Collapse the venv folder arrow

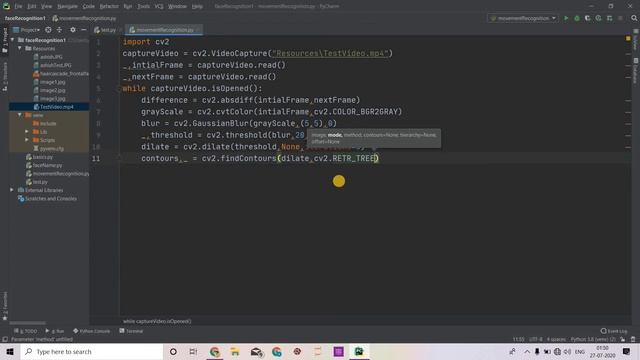coord(20,115)
